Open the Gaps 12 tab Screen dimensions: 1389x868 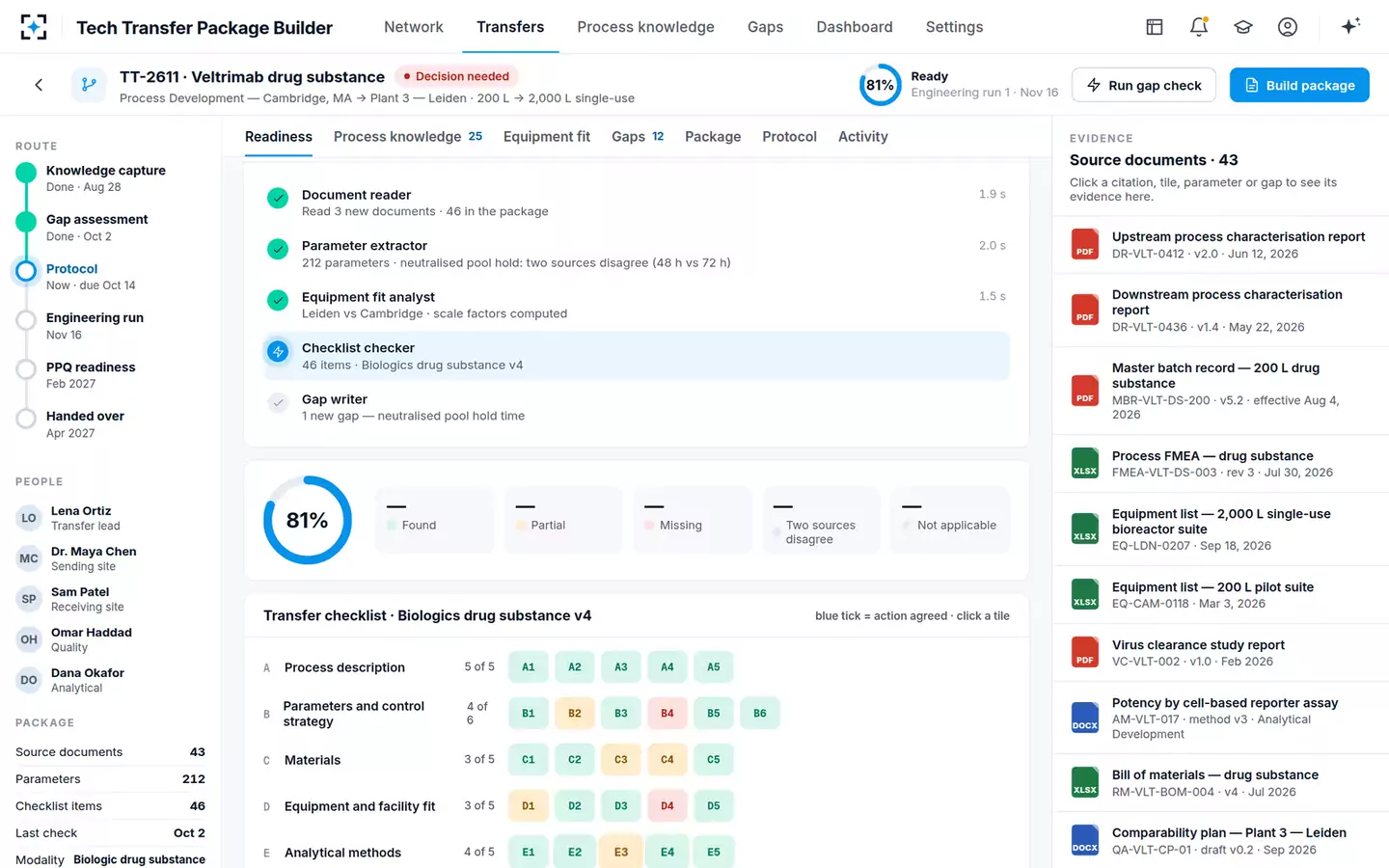[x=638, y=137]
